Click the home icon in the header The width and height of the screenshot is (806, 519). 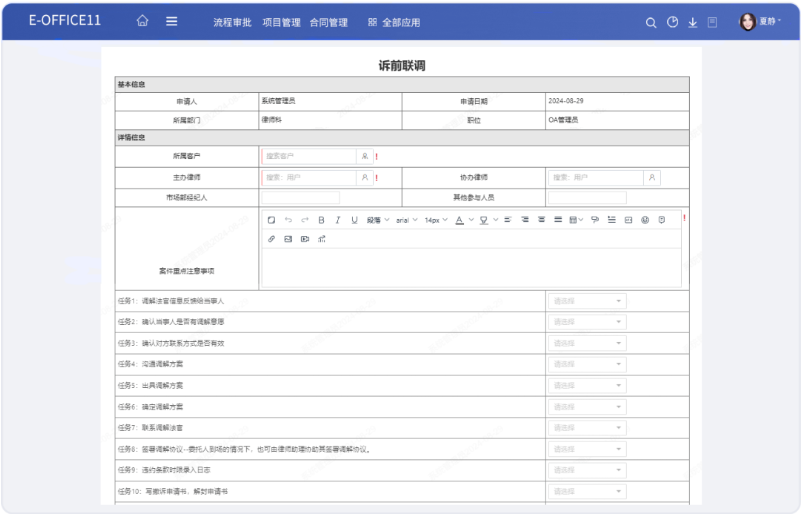[x=143, y=21]
